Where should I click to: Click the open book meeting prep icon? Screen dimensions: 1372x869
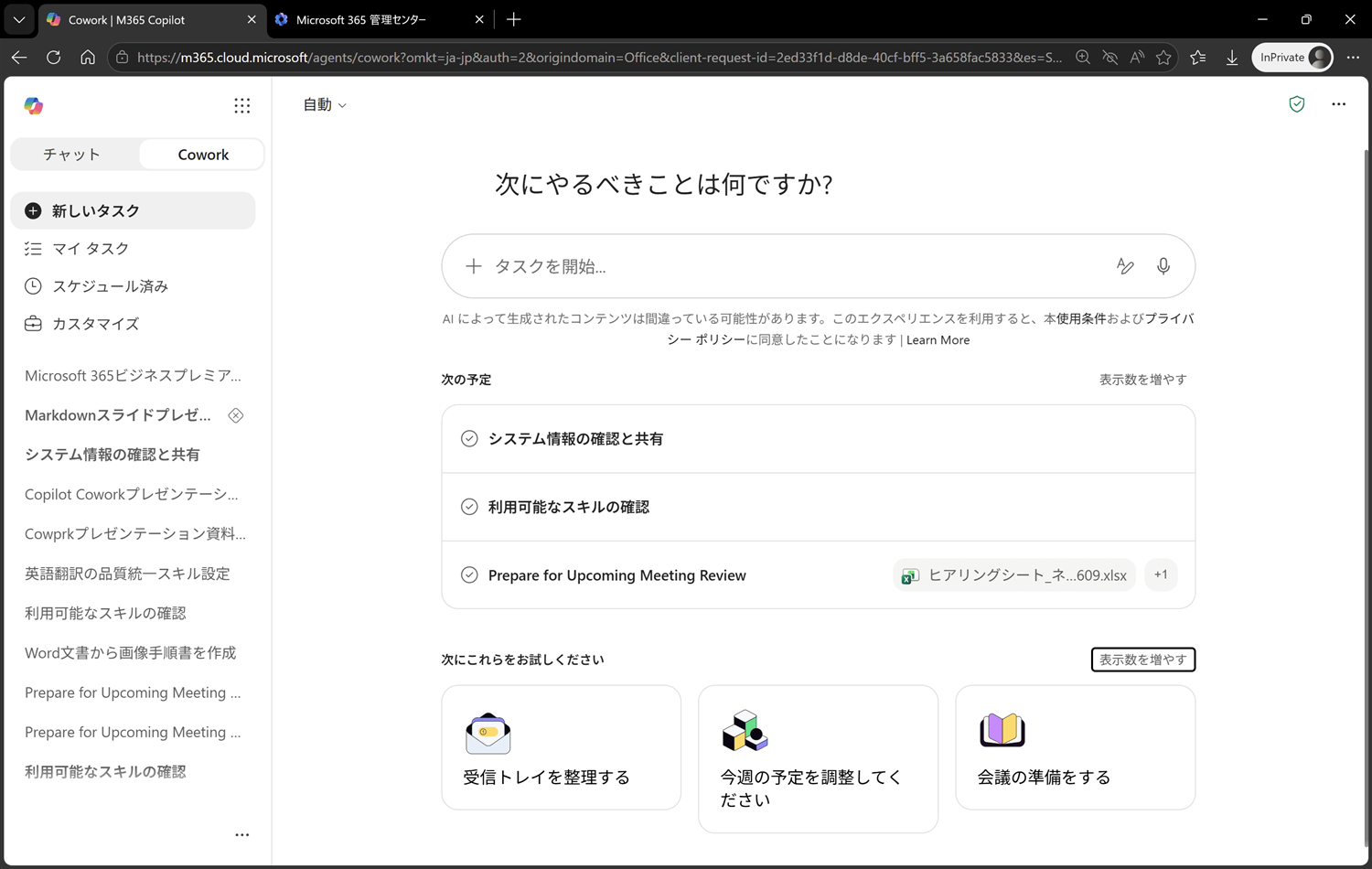click(1002, 730)
